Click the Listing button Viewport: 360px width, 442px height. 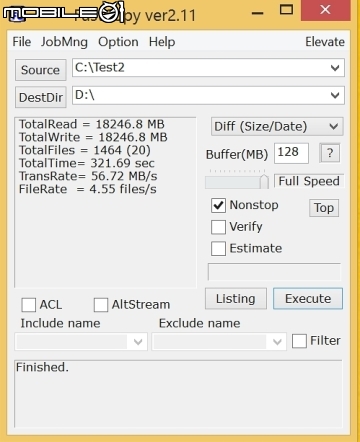coord(236,299)
